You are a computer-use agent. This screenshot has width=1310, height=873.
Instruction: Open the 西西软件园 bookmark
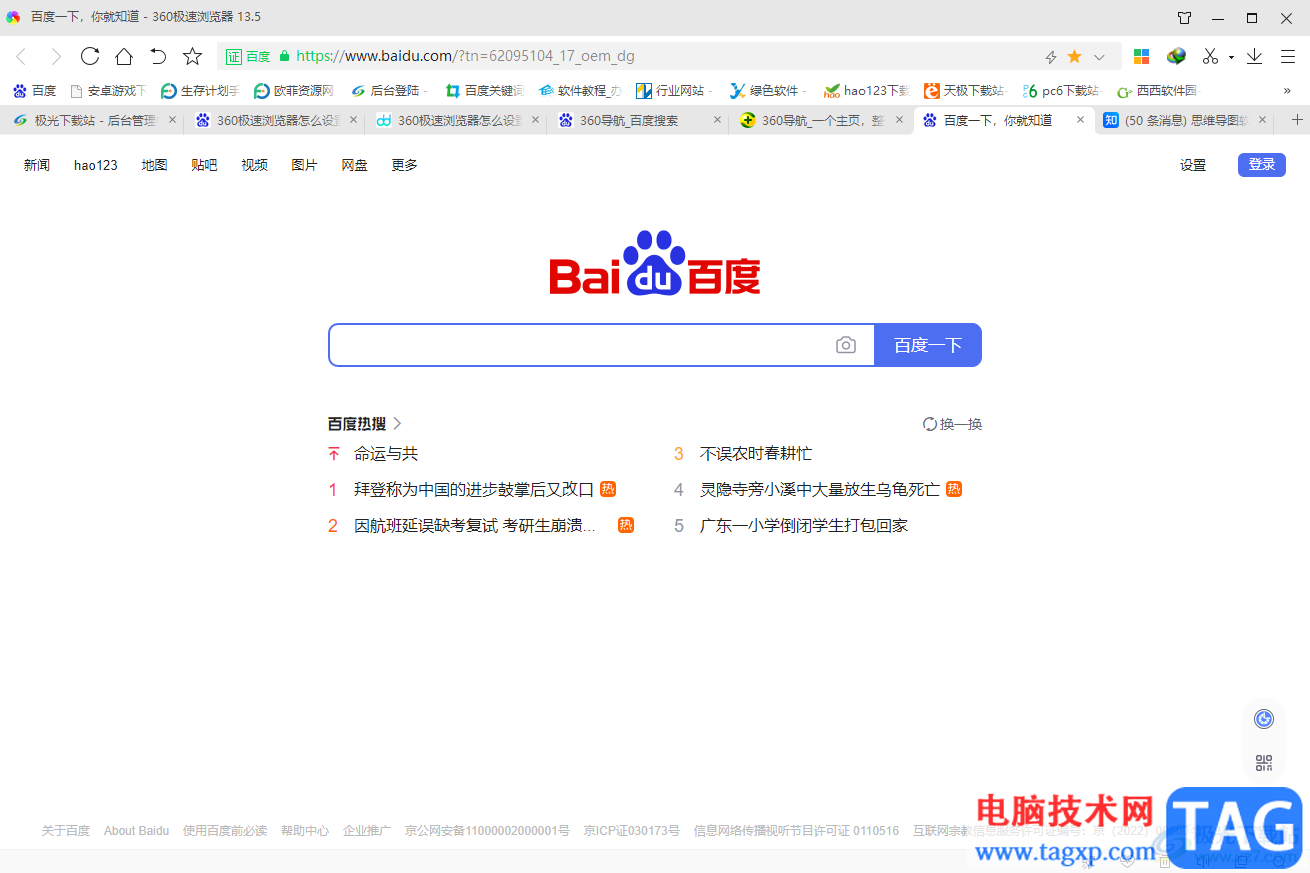tap(1157, 91)
